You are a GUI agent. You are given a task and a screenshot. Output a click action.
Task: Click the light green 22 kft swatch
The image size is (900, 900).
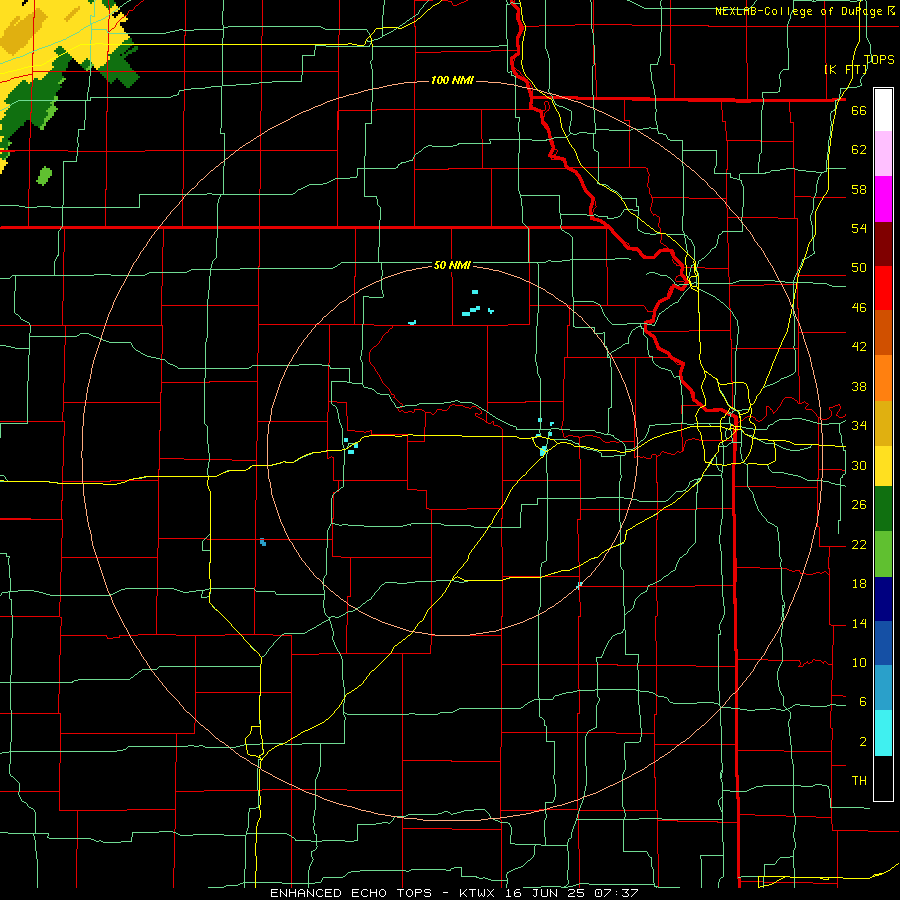(883, 554)
